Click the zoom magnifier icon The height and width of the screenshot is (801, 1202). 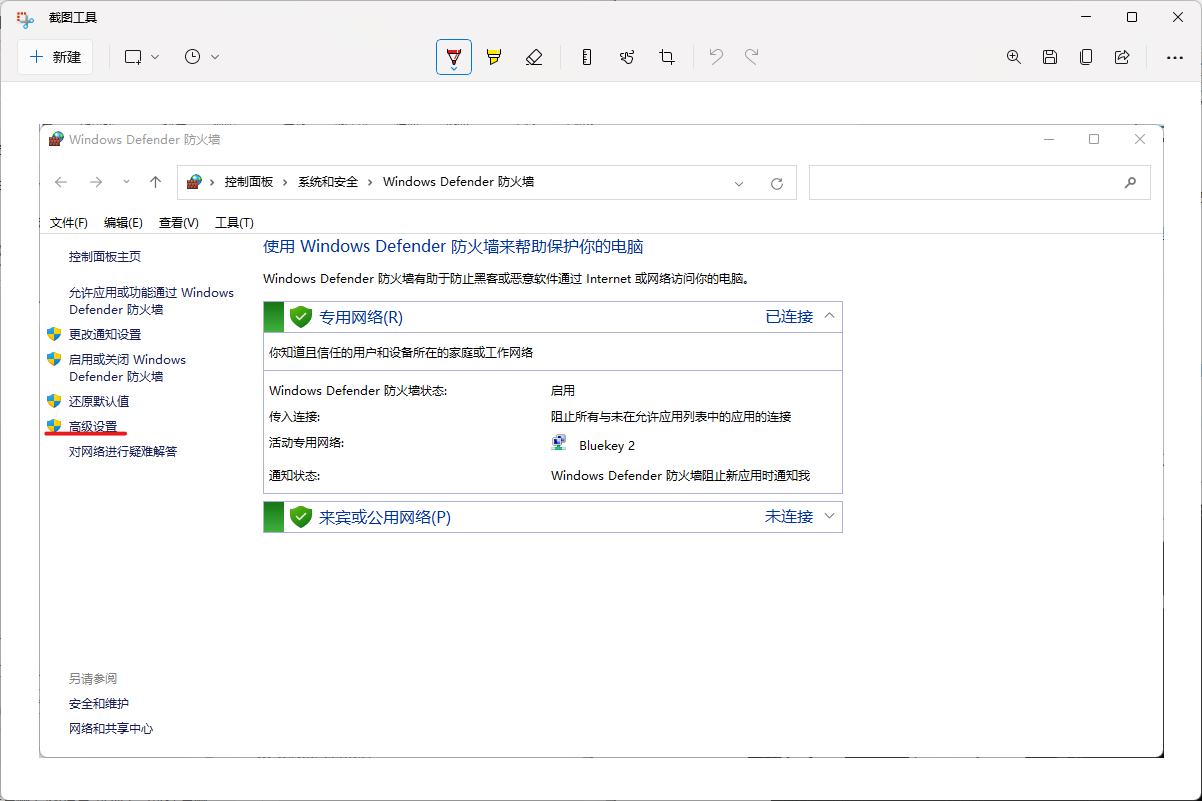[x=1014, y=57]
